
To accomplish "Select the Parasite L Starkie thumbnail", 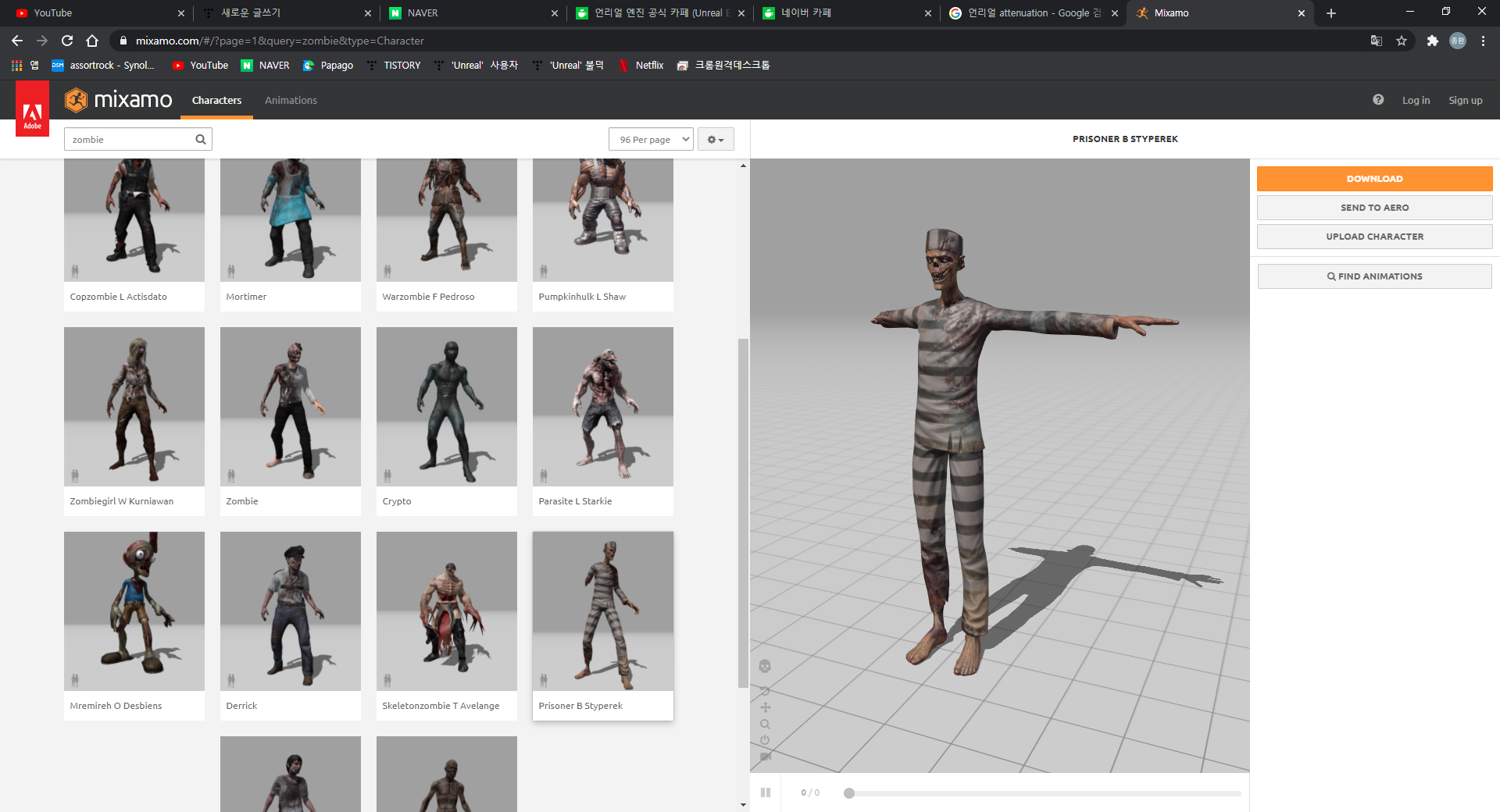I will coord(602,407).
